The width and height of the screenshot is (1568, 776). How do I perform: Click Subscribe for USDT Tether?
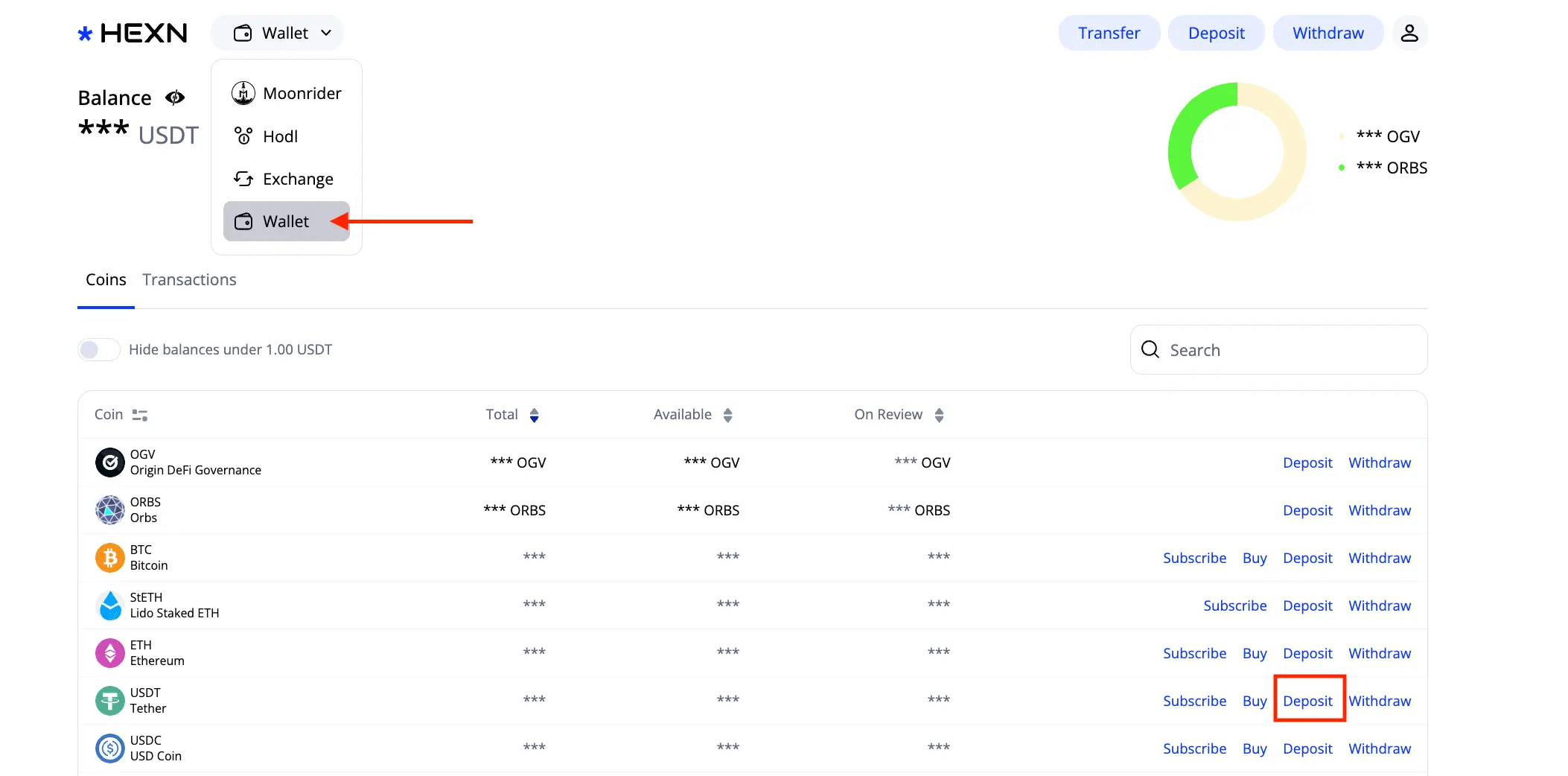[x=1194, y=701]
